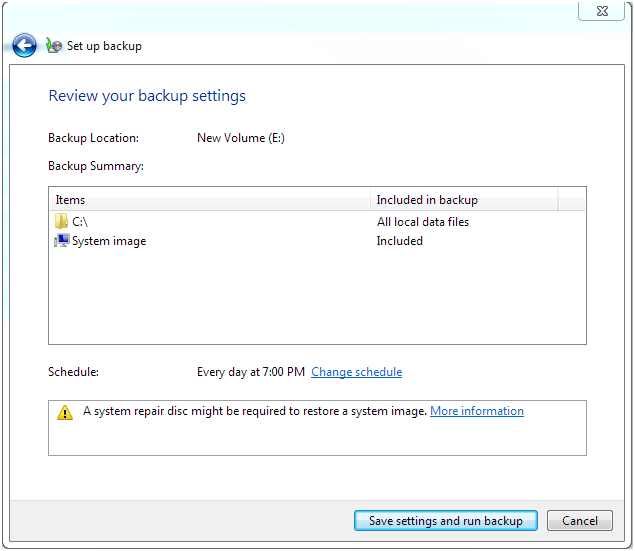Select the System image computer icon
Viewport: 635px width, 551px height.
pyautogui.click(x=62, y=240)
